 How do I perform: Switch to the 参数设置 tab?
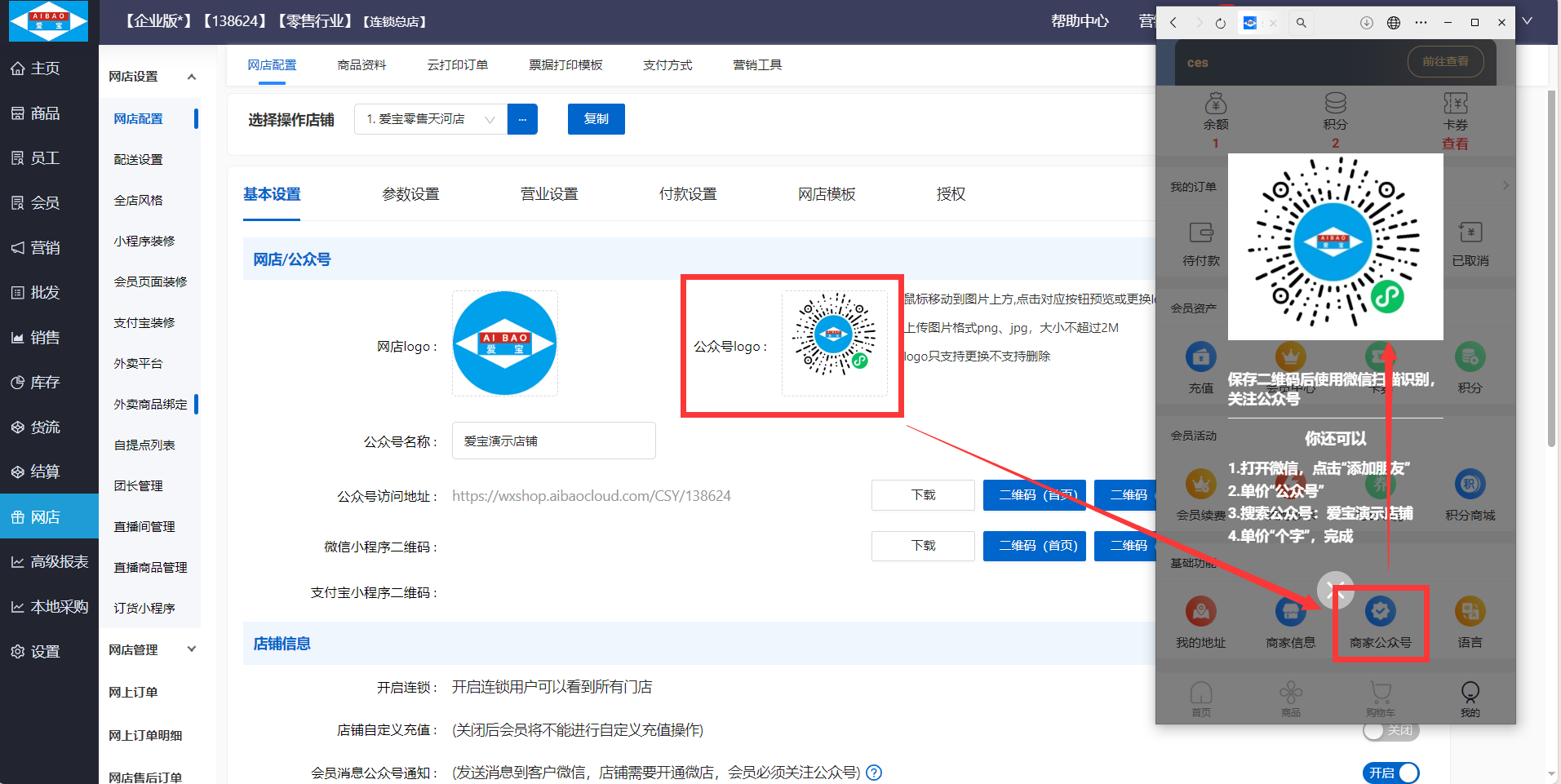click(x=410, y=194)
